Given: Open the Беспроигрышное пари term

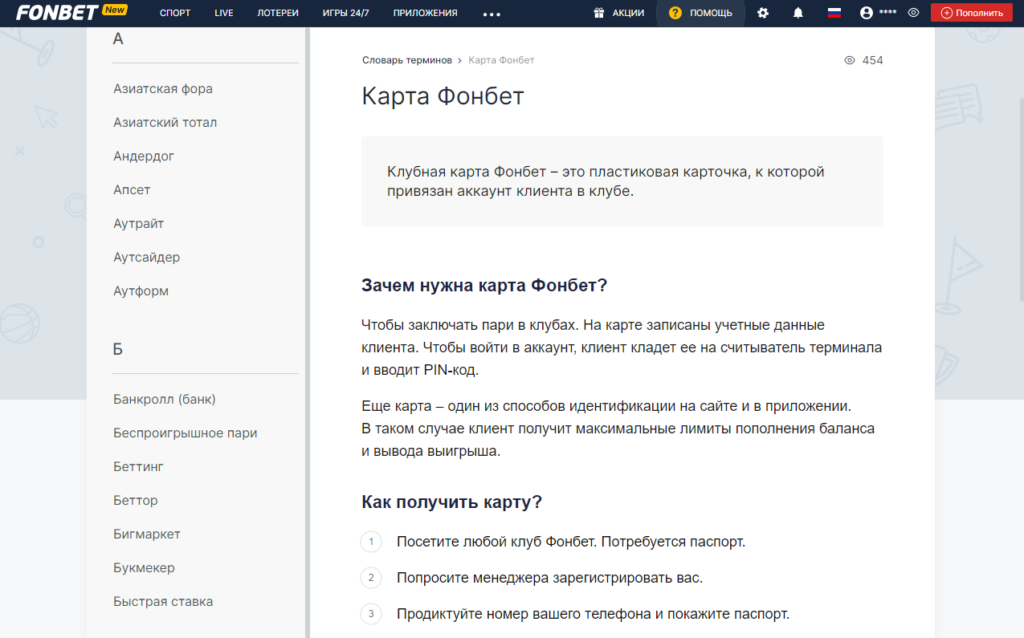Looking at the screenshot, I should tap(185, 433).
